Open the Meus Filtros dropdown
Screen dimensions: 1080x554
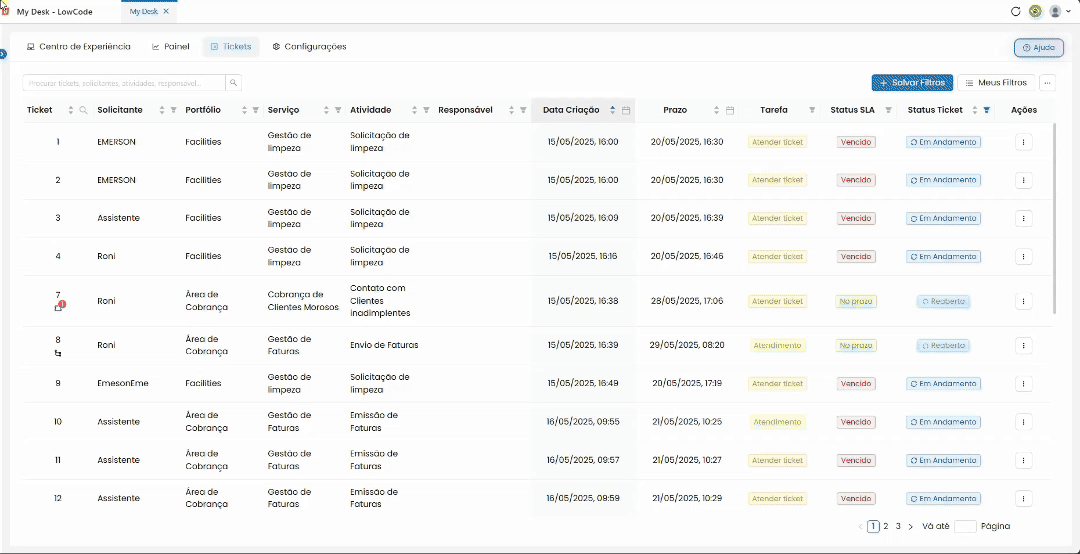click(996, 83)
